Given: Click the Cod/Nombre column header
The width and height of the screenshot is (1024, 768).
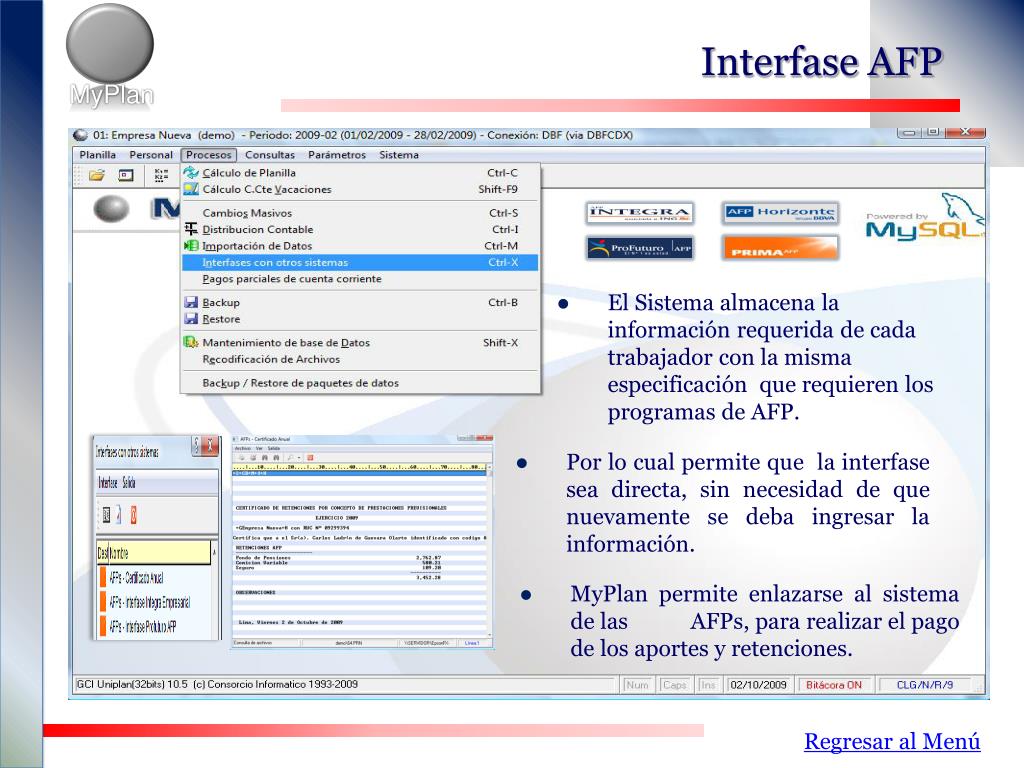Looking at the screenshot, I should (153, 553).
